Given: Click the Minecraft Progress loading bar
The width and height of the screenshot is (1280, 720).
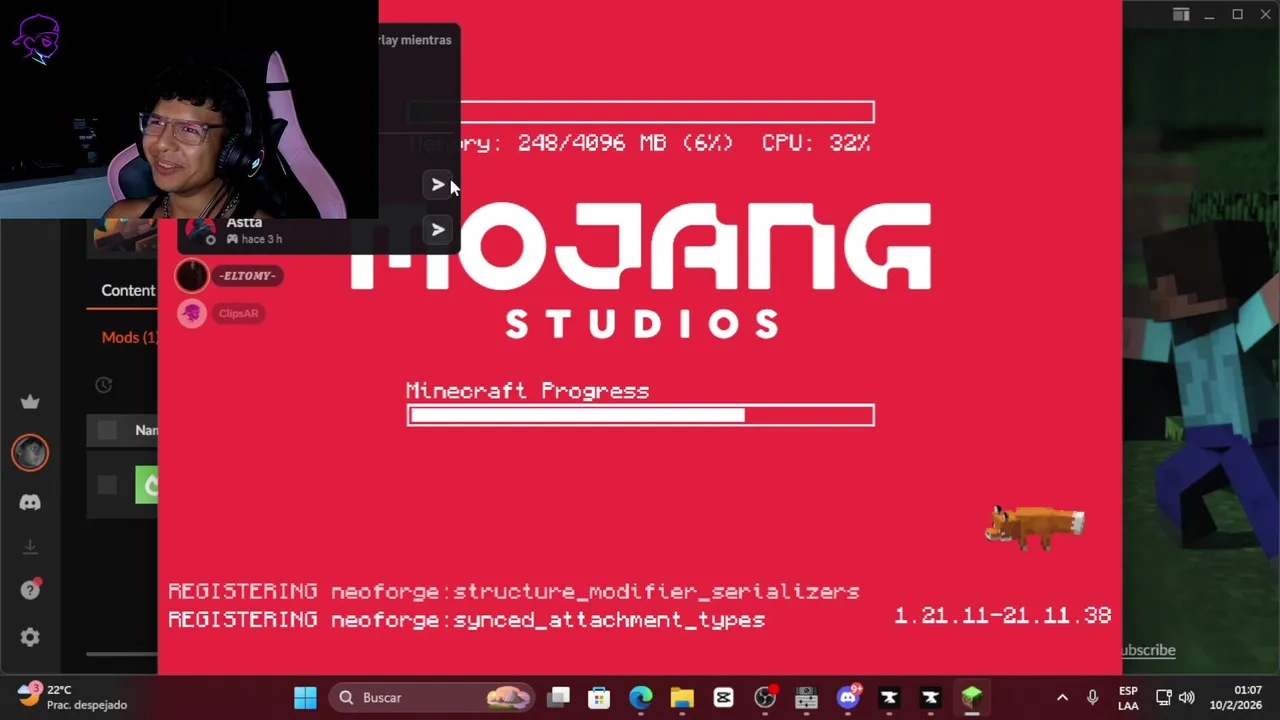Looking at the screenshot, I should point(640,415).
